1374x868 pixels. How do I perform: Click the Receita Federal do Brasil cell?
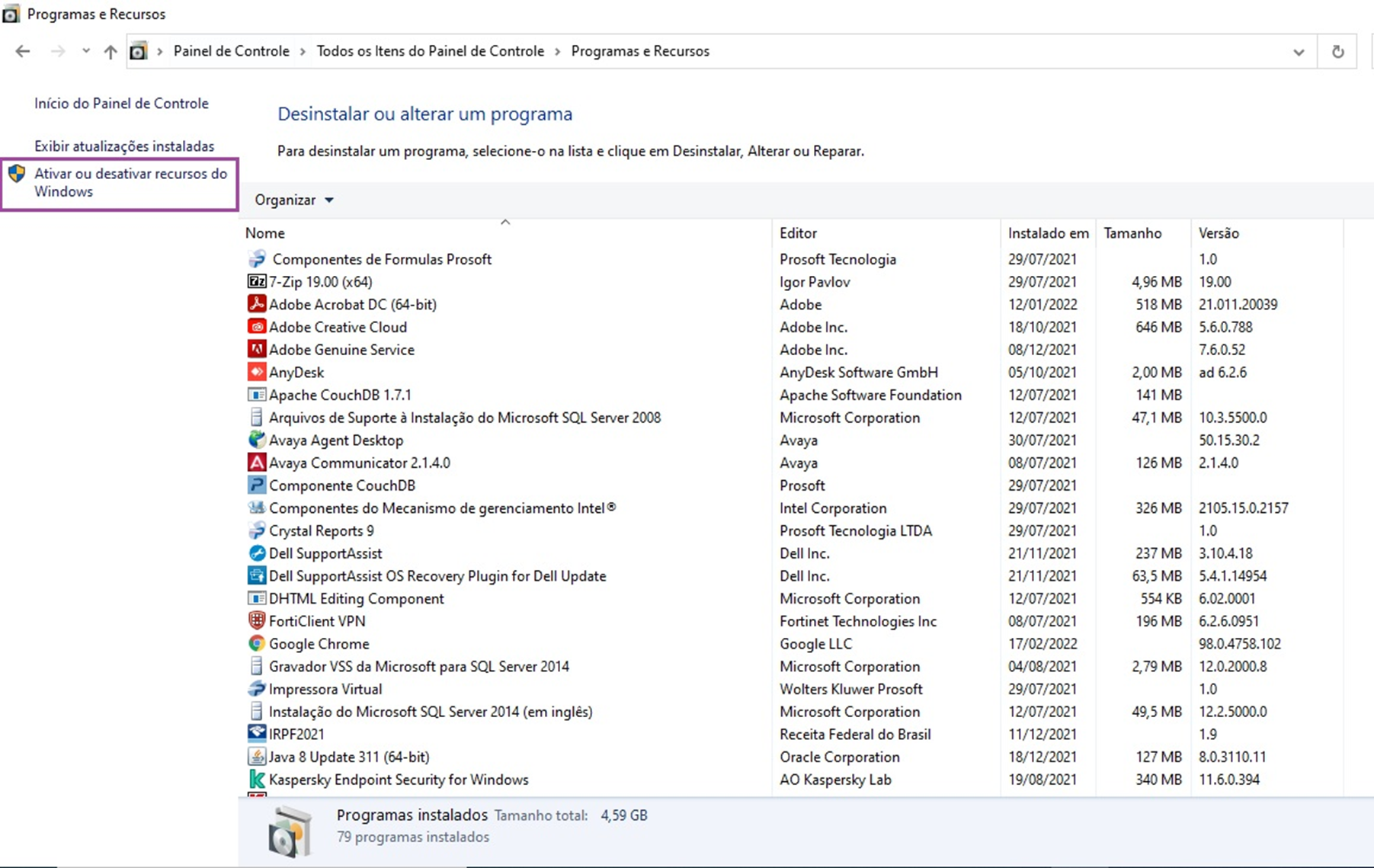[x=855, y=735]
